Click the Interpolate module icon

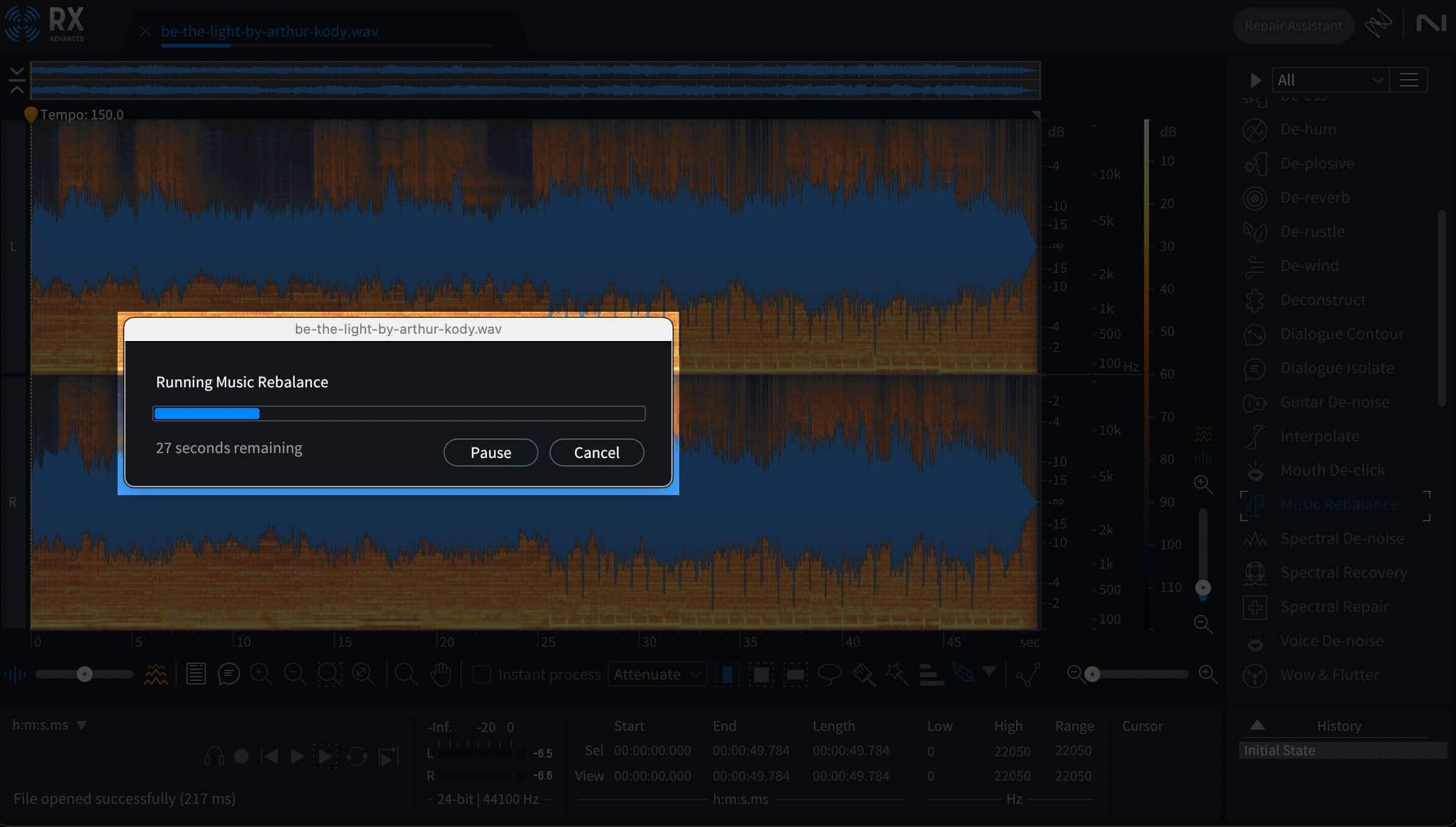(x=1255, y=437)
